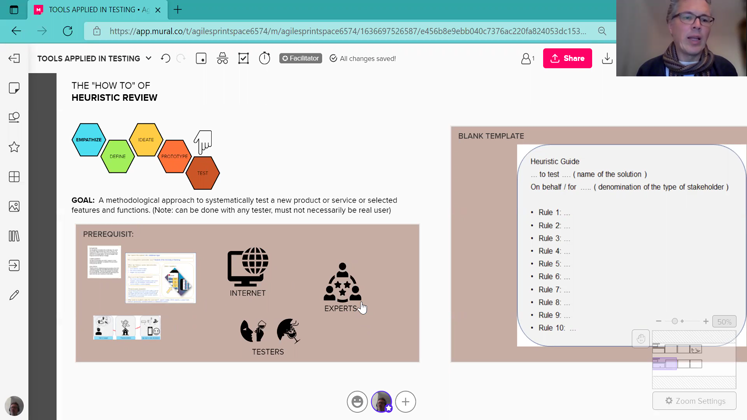
Task: View site lock information
Action: (x=97, y=31)
